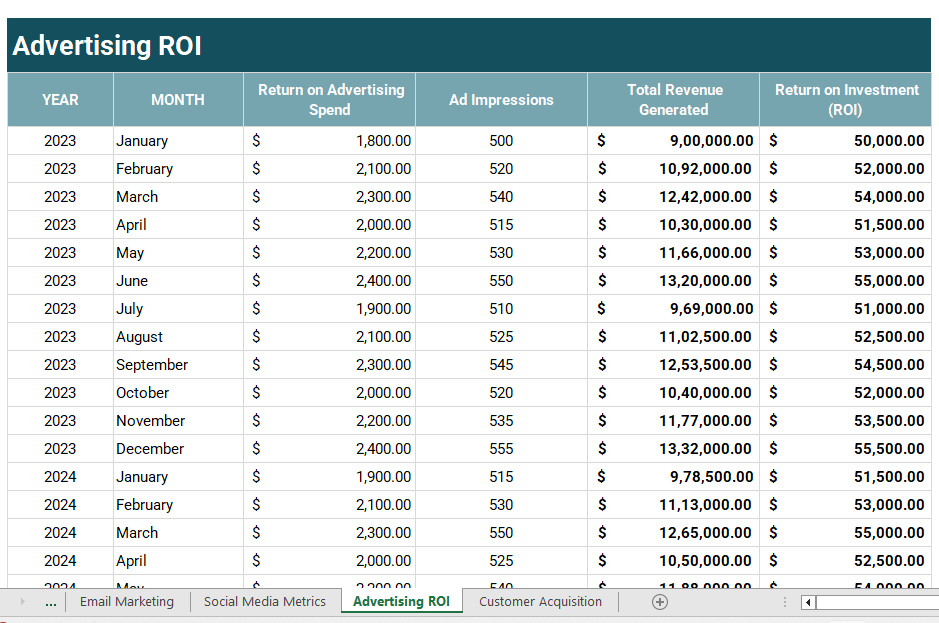Viewport: 939px width, 623px height.
Task: Click the tab bar resize handle dots
Action: point(785,602)
